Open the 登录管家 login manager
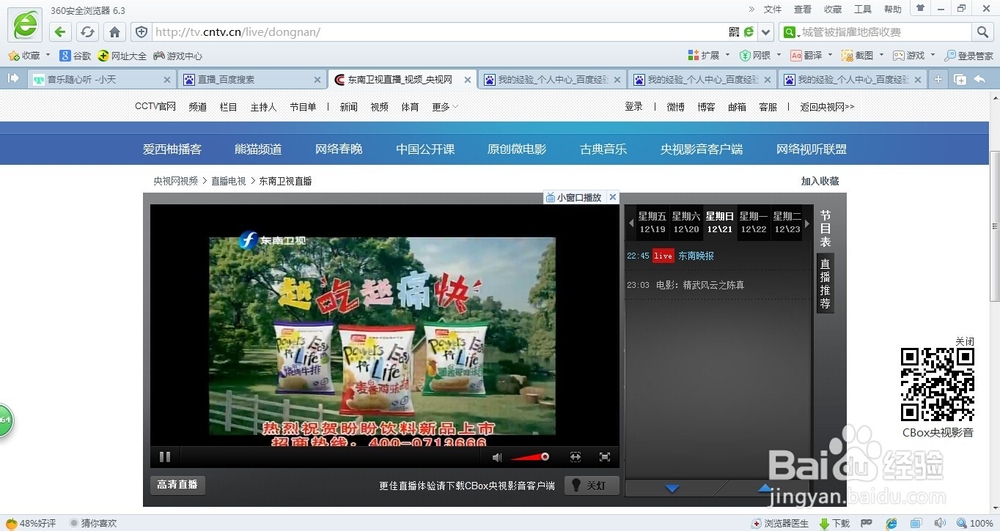 (x=969, y=55)
